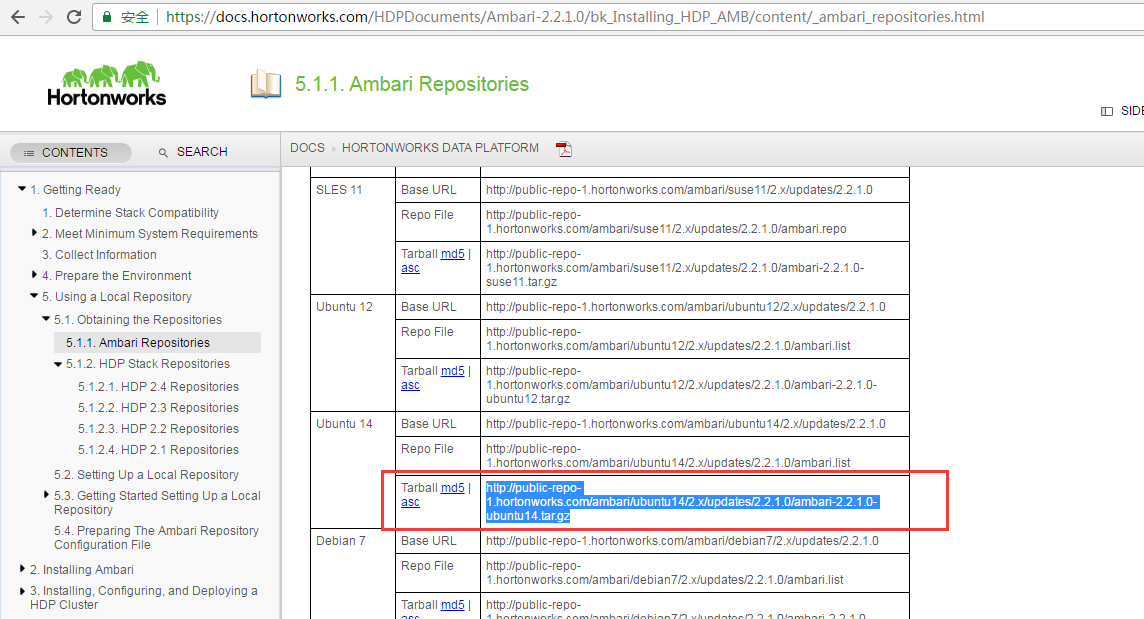Image resolution: width=1144 pixels, height=619 pixels.
Task: Open '3. Collect Information' page
Action: (99, 255)
